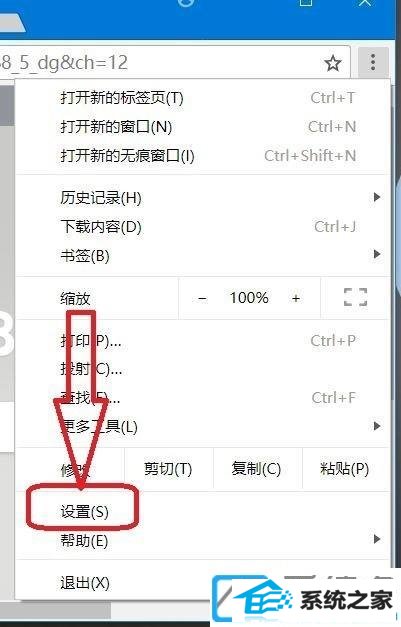
Task: Choose the print option with Ctrl+P shortcut
Action: click(202, 341)
